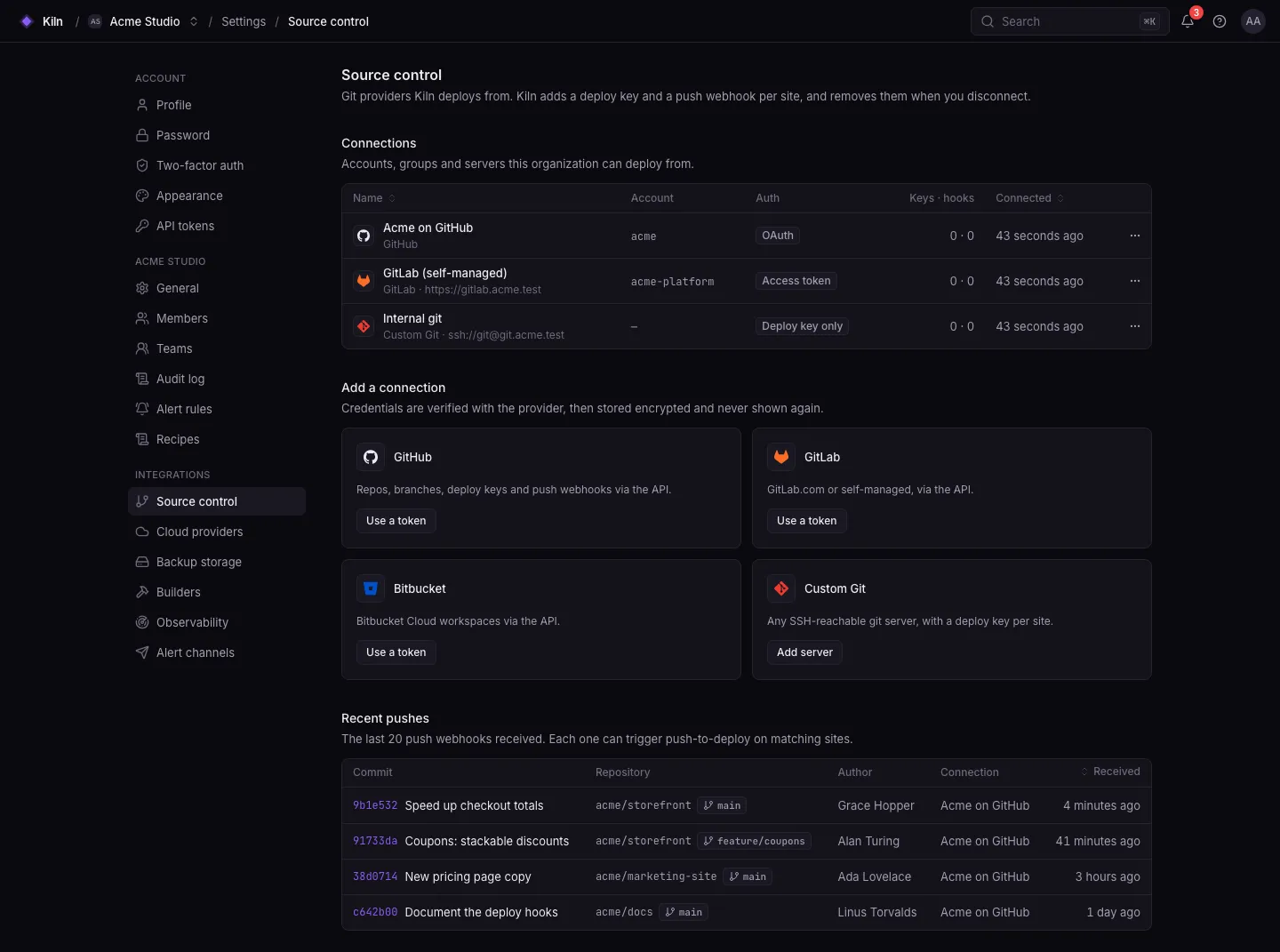
Task: Open commit 91733da link
Action: [375, 841]
